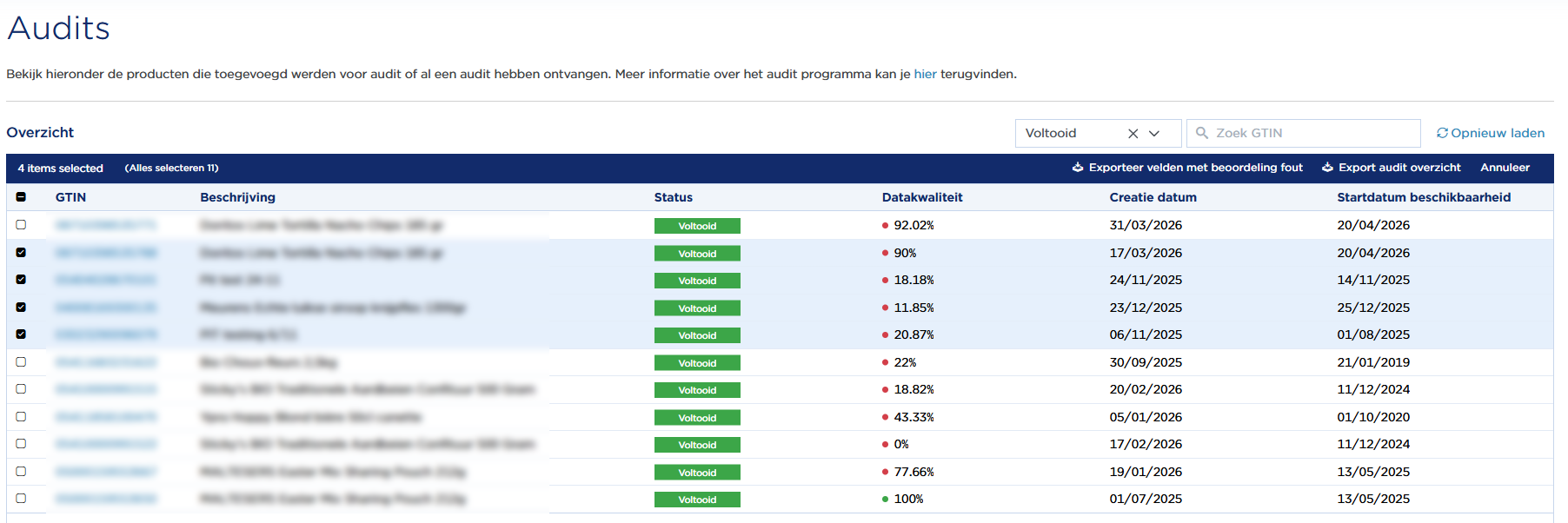This screenshot has height=523, width=1568.
Task: Click Alles selecteren 11
Action: coord(172,168)
